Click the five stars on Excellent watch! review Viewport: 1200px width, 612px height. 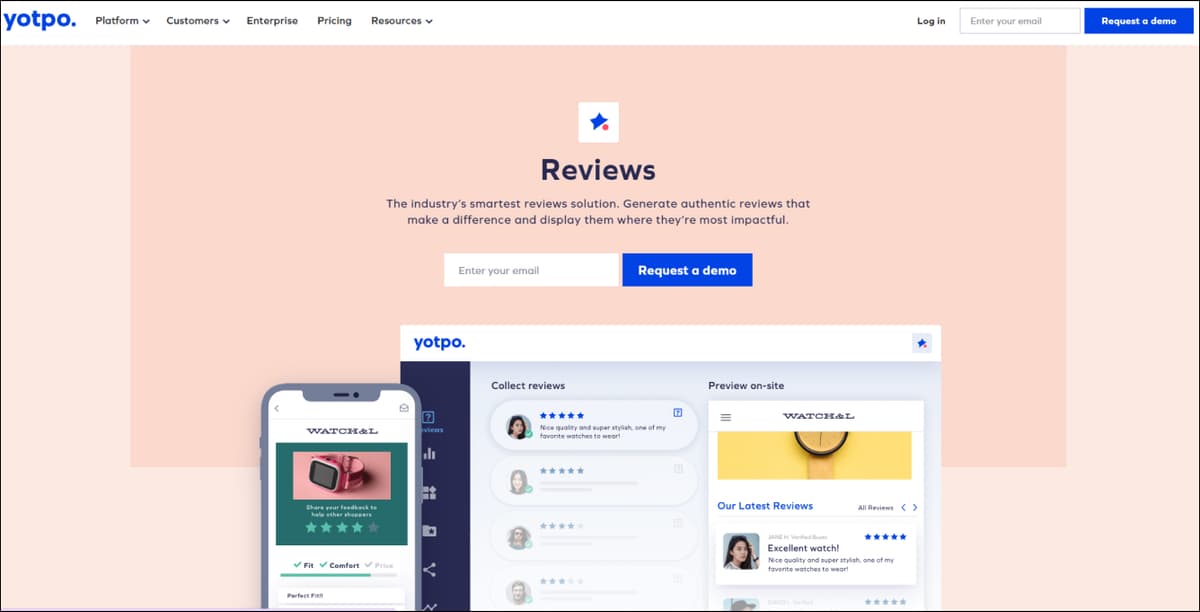(x=885, y=537)
